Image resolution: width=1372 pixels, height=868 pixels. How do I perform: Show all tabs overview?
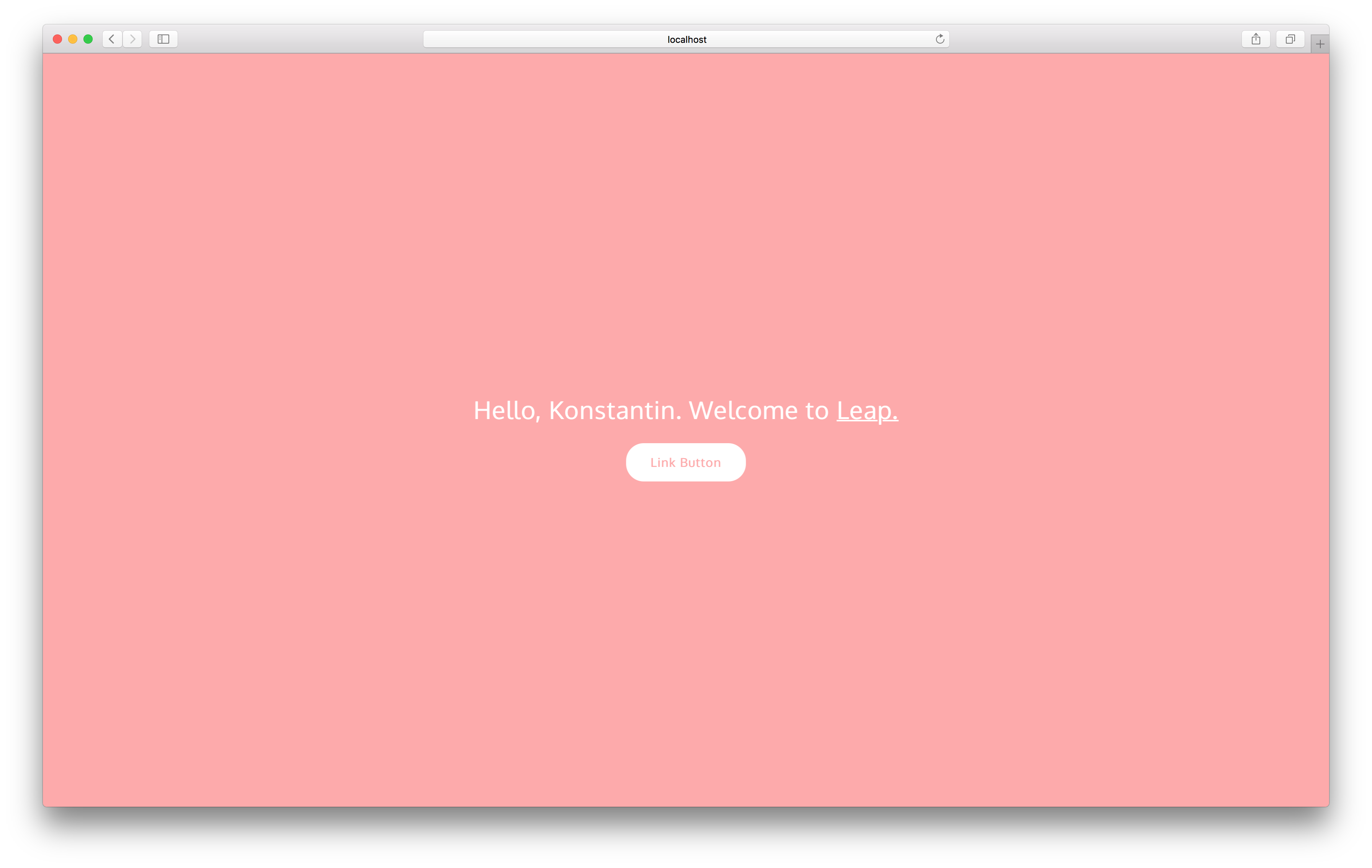pos(1290,39)
